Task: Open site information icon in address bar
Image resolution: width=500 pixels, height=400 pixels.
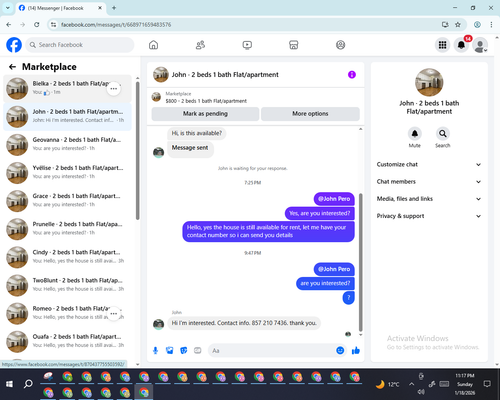Action: pos(53,25)
